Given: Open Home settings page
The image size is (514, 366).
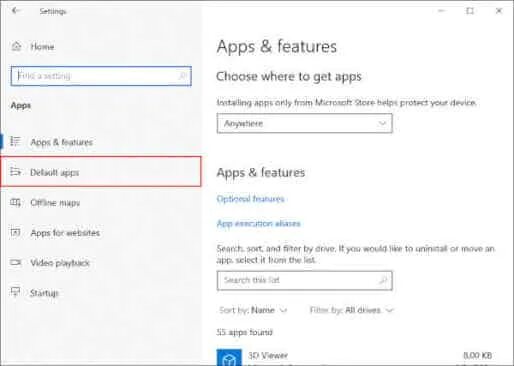Looking at the screenshot, I should point(42,47).
